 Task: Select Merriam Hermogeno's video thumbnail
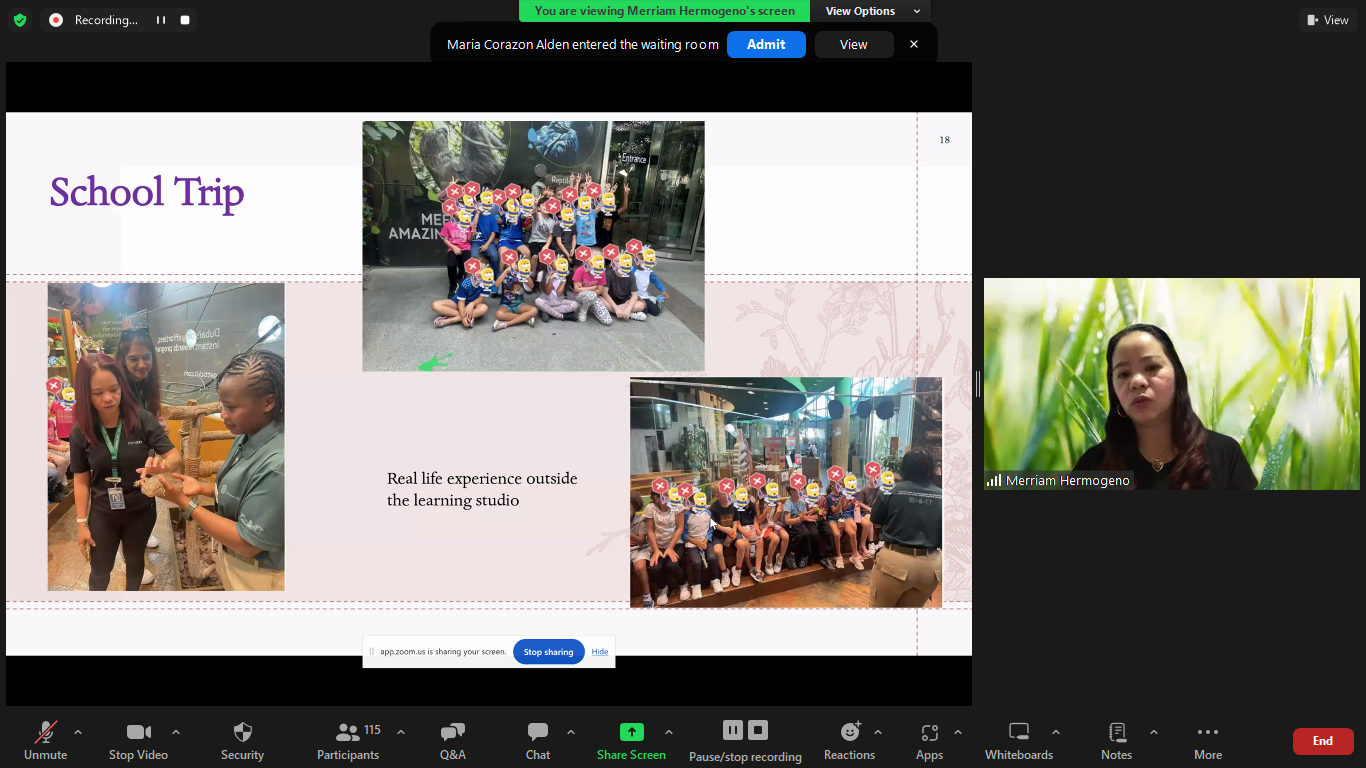click(1171, 384)
